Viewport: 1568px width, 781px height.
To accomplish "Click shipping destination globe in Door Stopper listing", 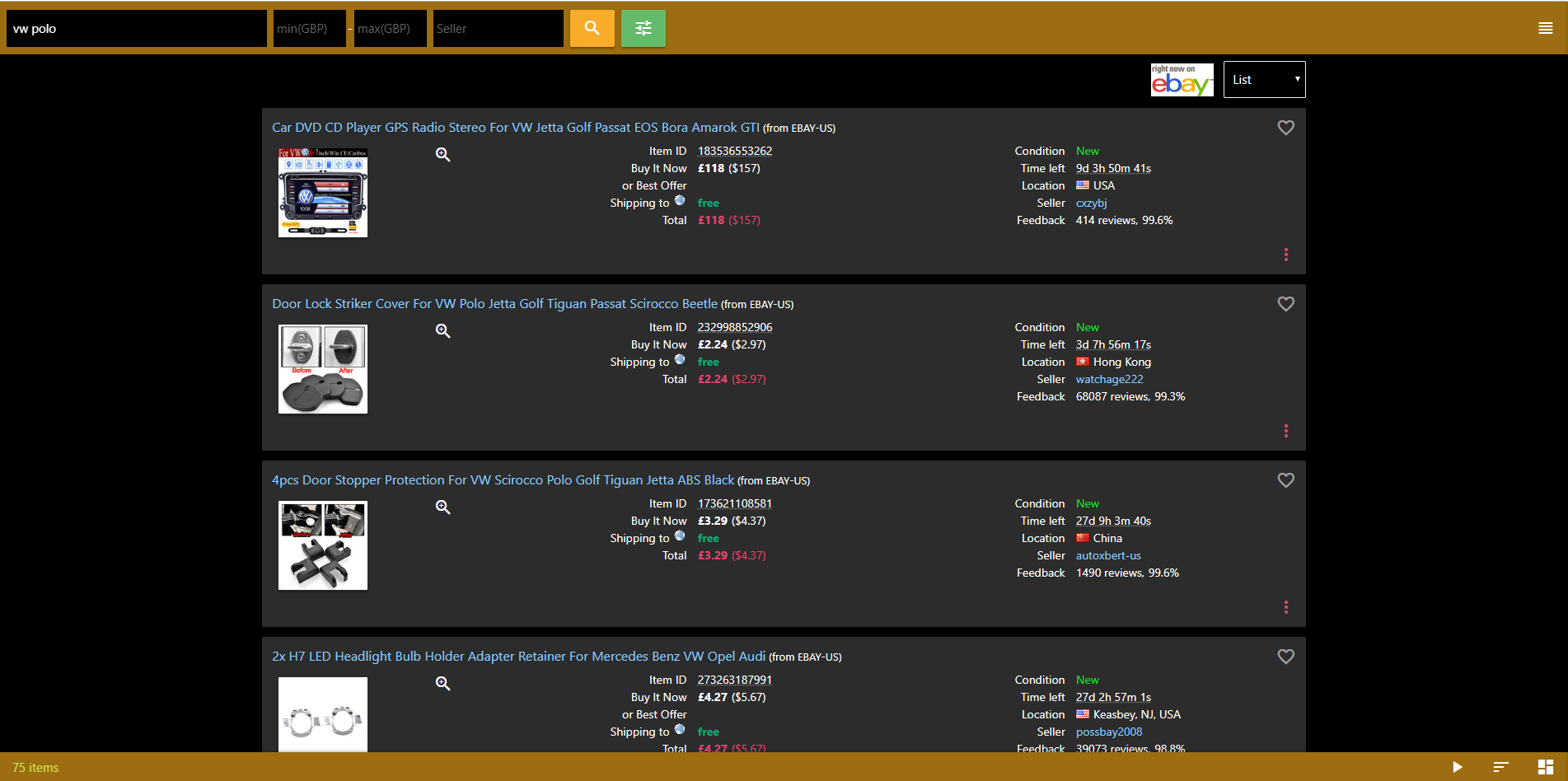I will (680, 535).
